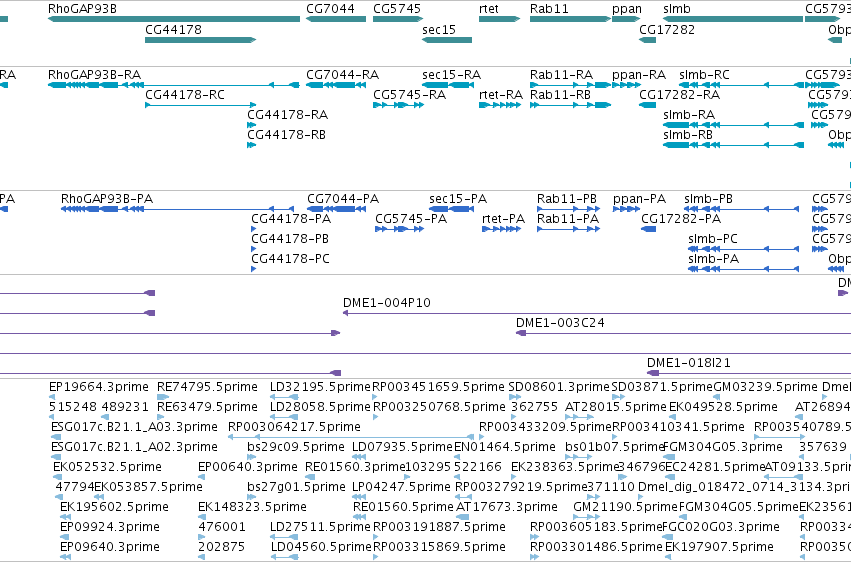Click the CG7044-PA protein label

tap(343, 199)
